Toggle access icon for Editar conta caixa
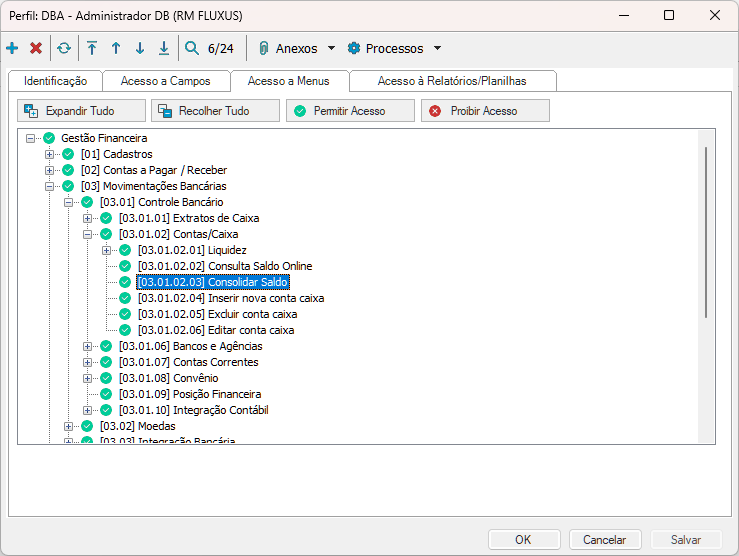This screenshot has width=739, height=556. coord(125,330)
